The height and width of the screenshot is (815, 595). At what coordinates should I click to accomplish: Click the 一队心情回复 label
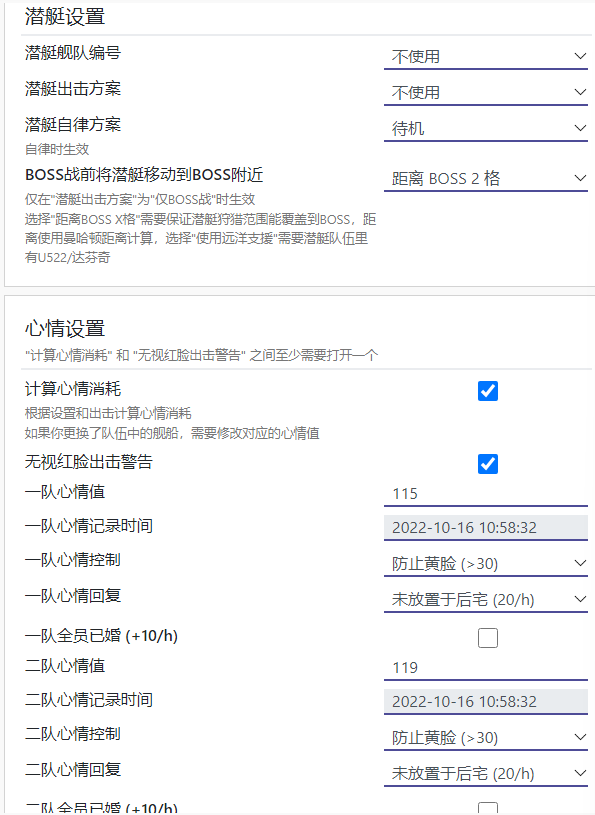pos(73,596)
